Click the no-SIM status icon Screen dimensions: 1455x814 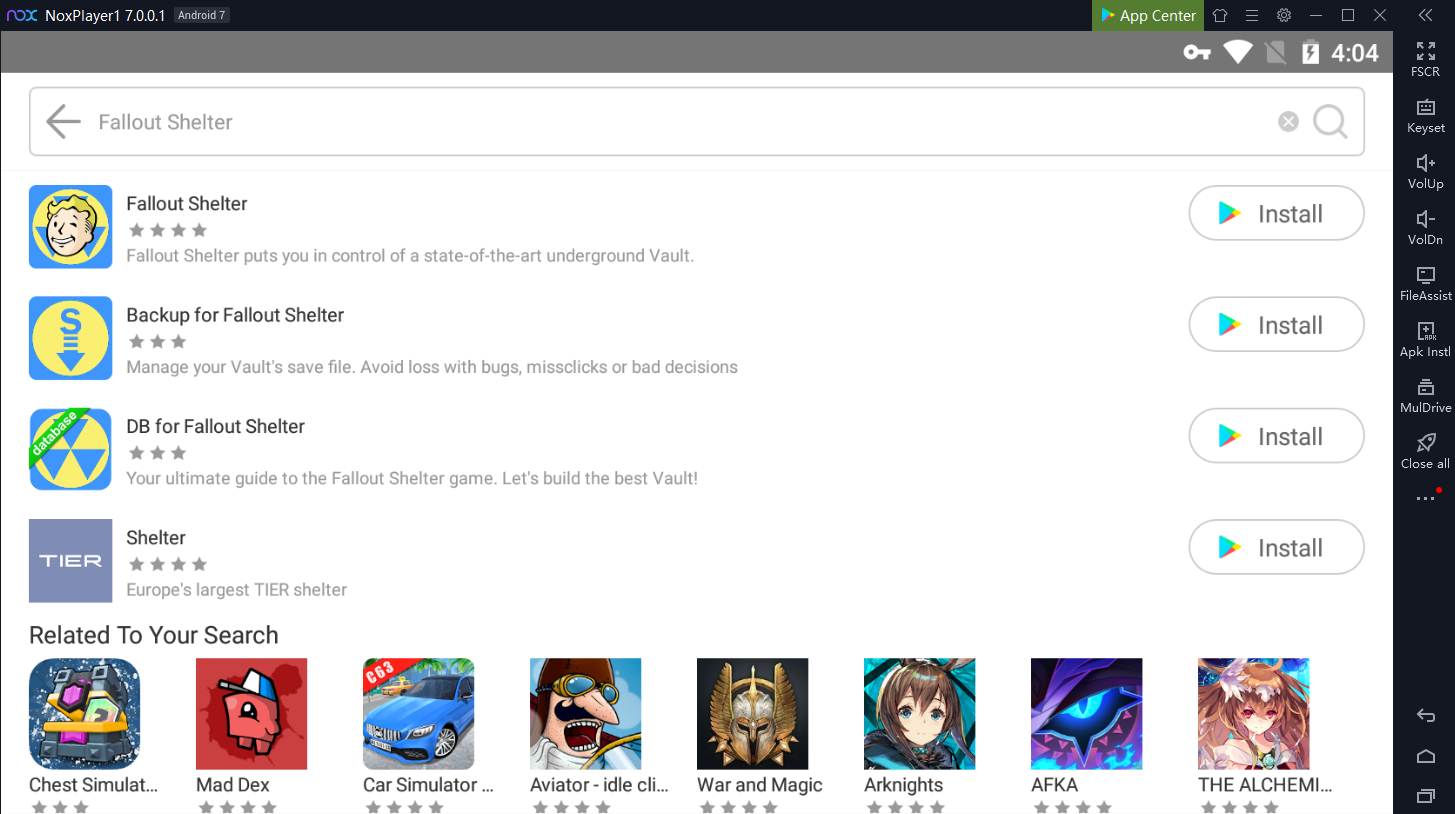[x=1275, y=52]
